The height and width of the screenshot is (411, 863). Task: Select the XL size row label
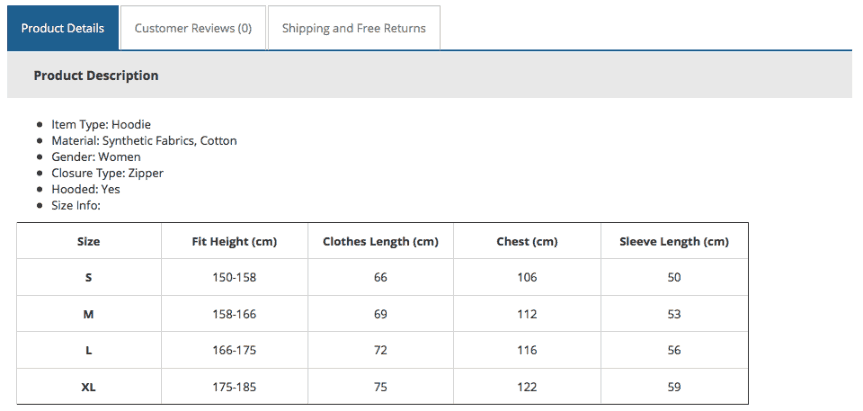pyautogui.click(x=89, y=387)
